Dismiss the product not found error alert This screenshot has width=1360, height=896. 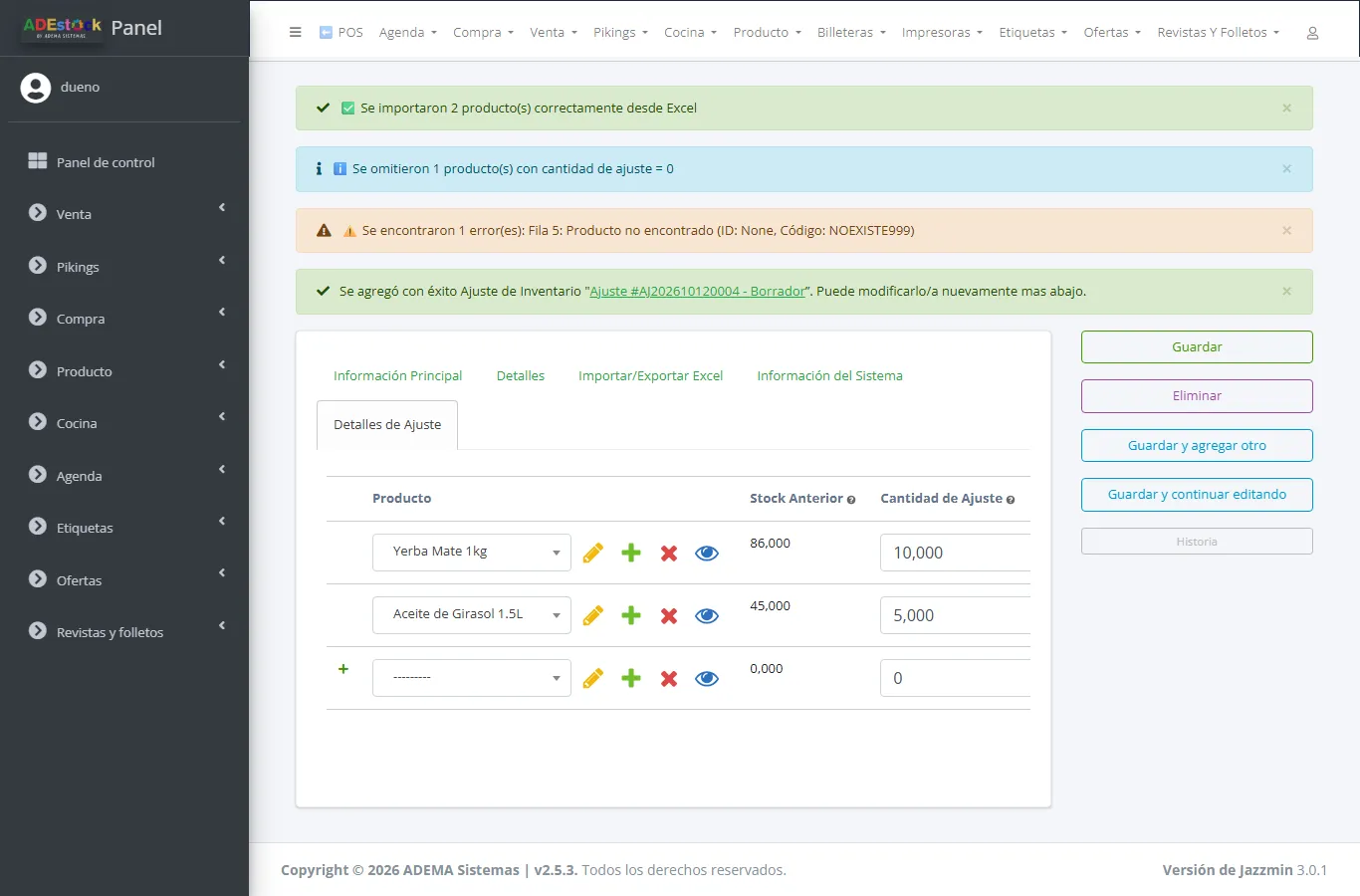click(x=1286, y=230)
